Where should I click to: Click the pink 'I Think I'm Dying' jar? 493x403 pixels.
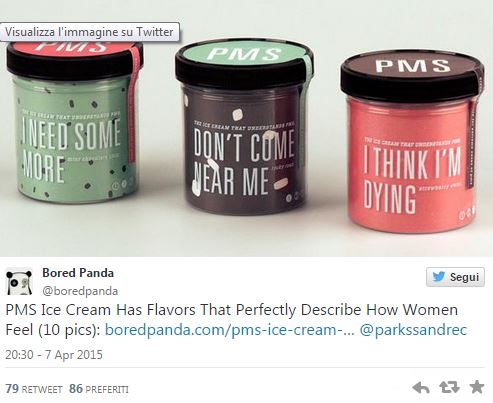(412, 142)
